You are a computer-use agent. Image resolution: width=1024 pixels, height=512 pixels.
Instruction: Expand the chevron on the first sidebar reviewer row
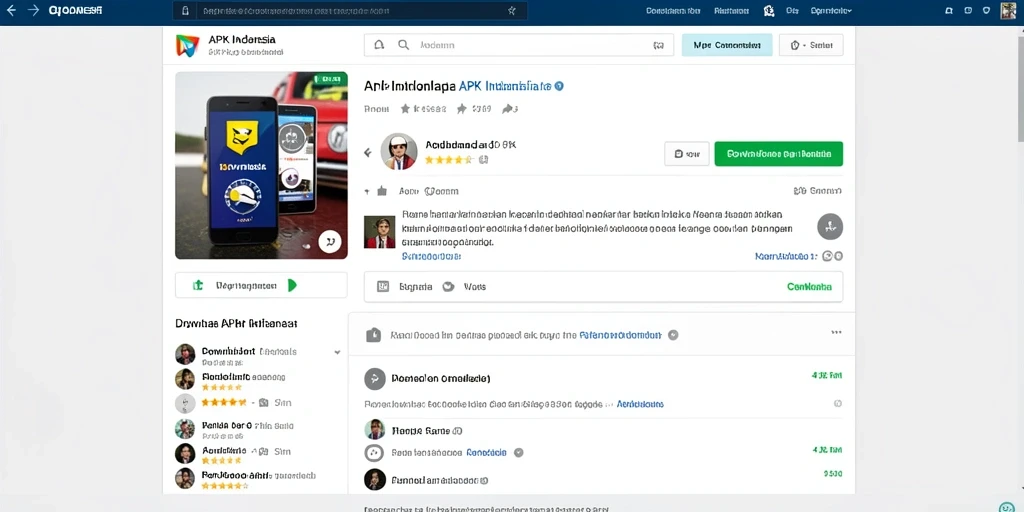337,352
